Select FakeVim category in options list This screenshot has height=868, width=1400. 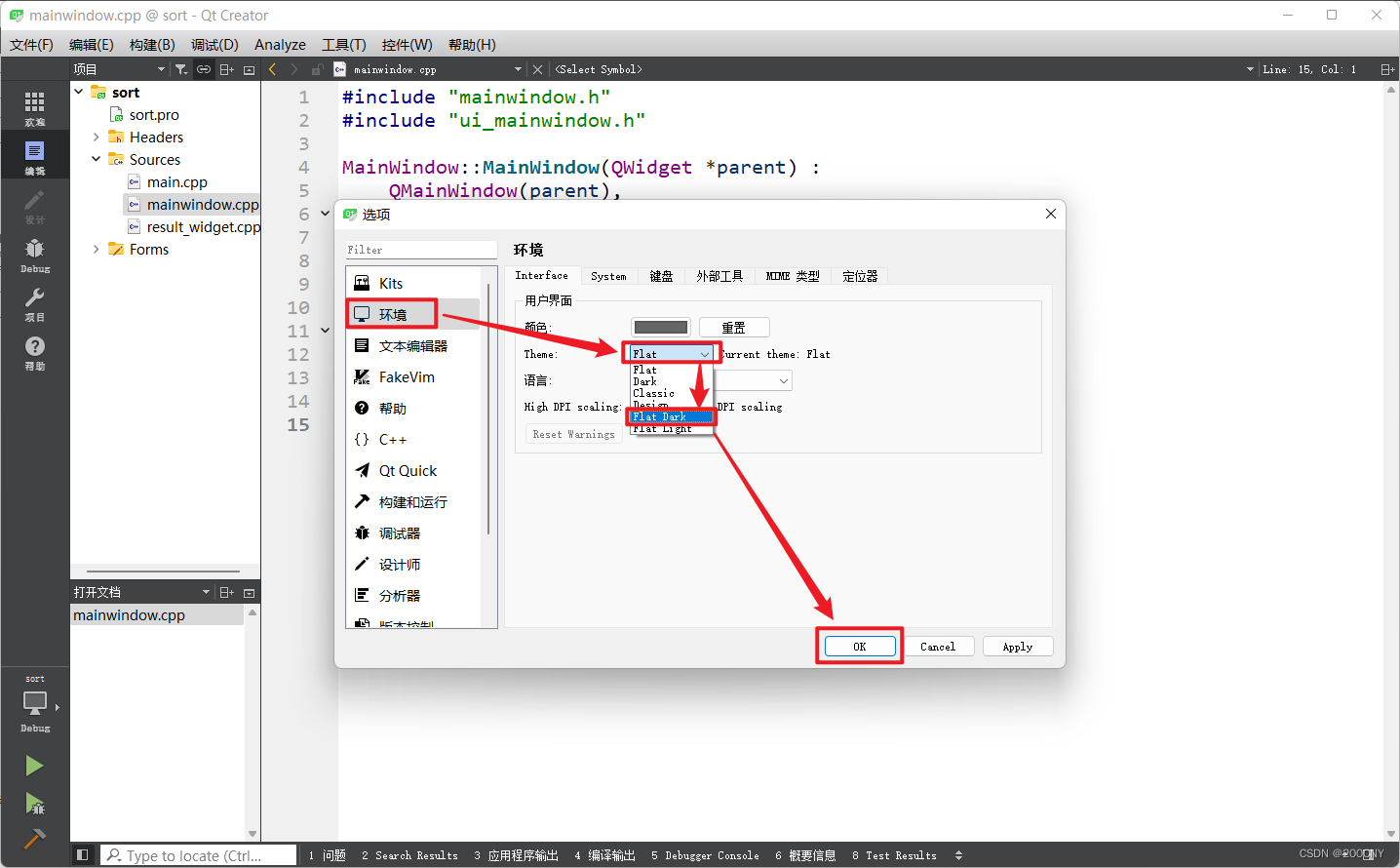(x=413, y=377)
